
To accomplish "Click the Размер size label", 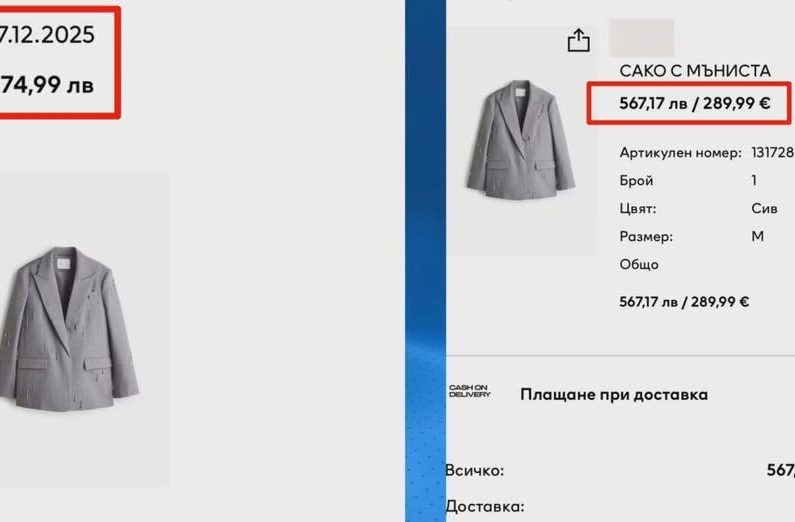I will tap(646, 237).
